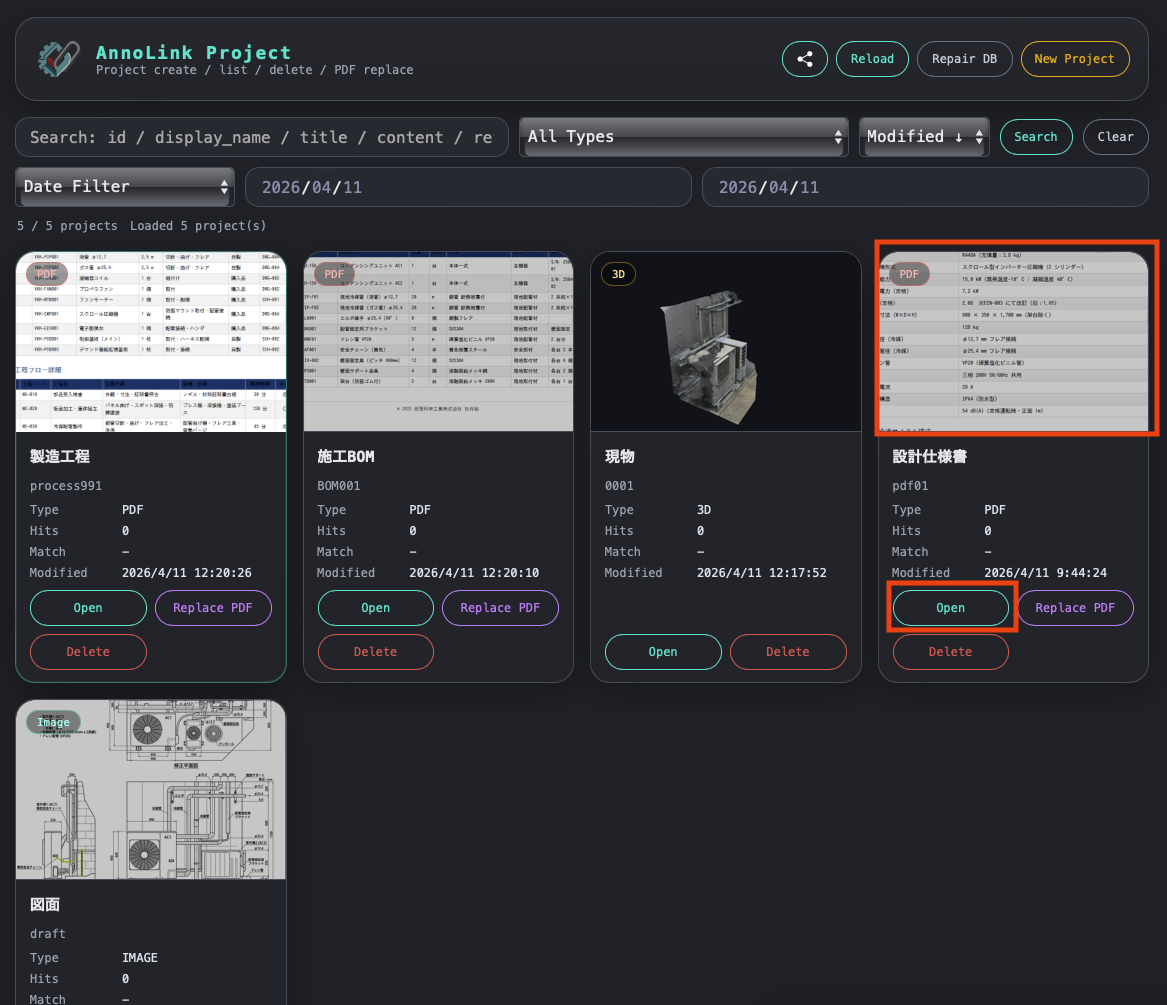Open the Modified sort order dropdown
Screen dimensions: 1167x1005
[924, 137]
